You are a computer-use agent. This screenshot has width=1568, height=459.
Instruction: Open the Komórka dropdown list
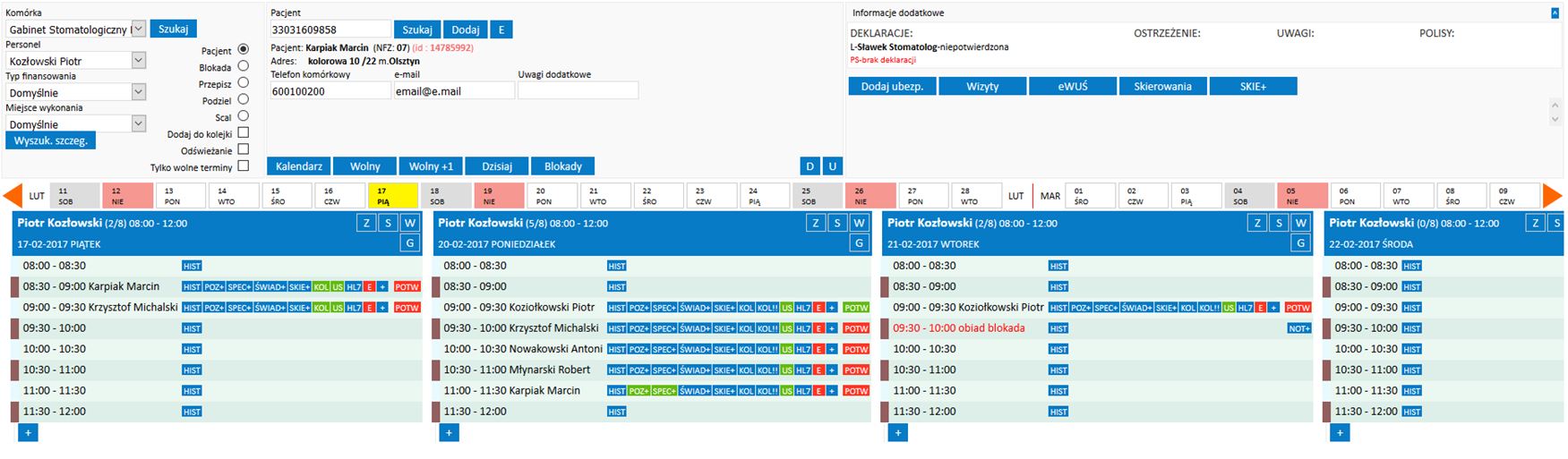click(x=139, y=30)
